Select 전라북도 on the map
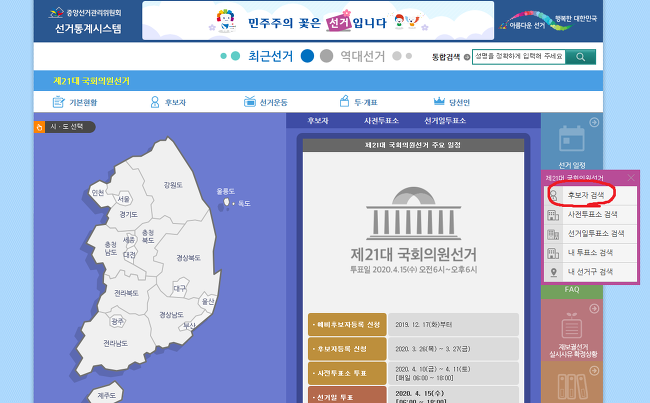Screen dimensions: 650x403 126,293
